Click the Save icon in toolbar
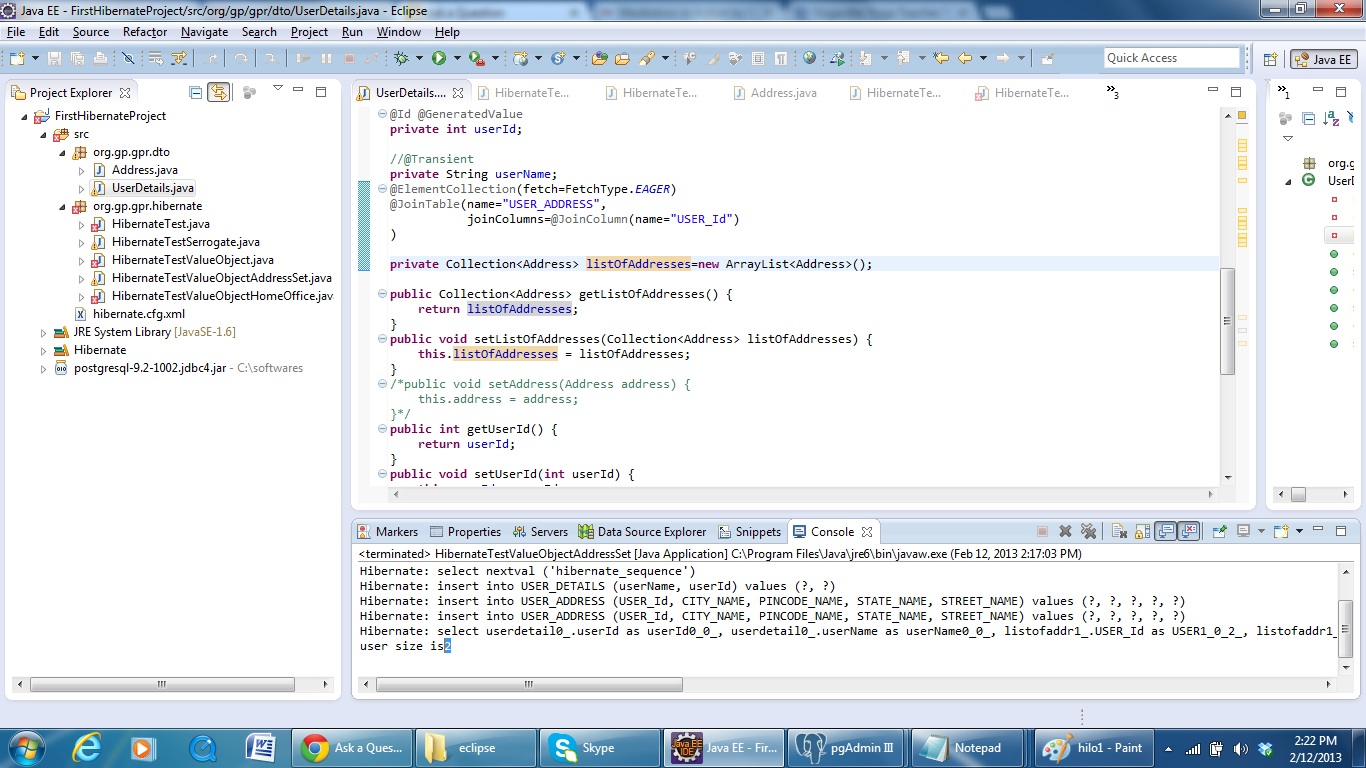This screenshot has height=768, width=1366. pos(54,59)
